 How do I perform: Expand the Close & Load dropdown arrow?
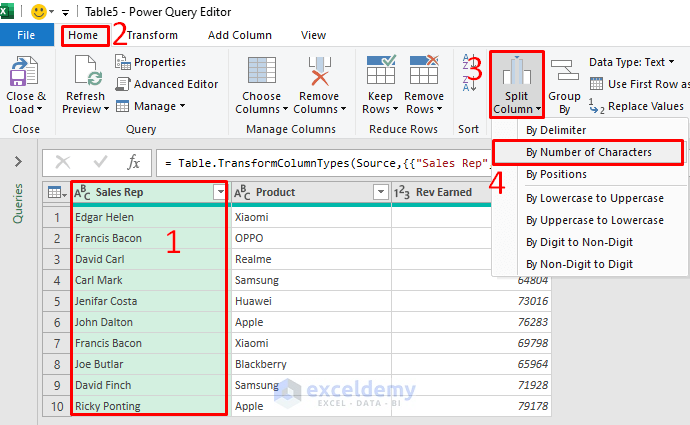[40, 109]
